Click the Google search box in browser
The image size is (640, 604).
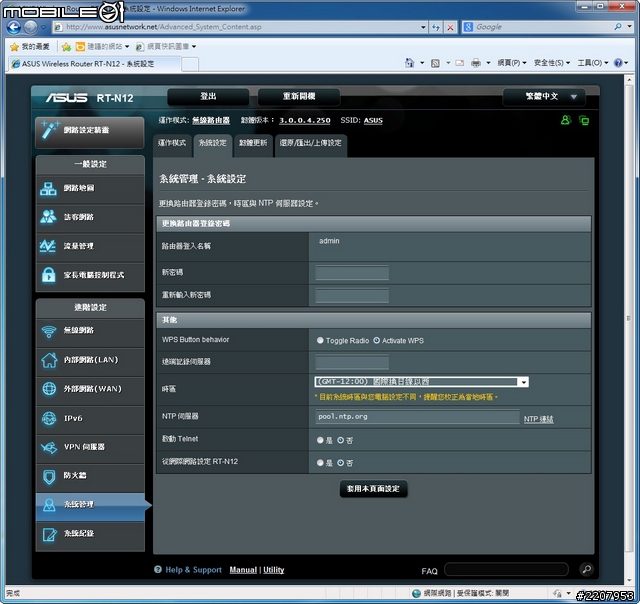543,27
